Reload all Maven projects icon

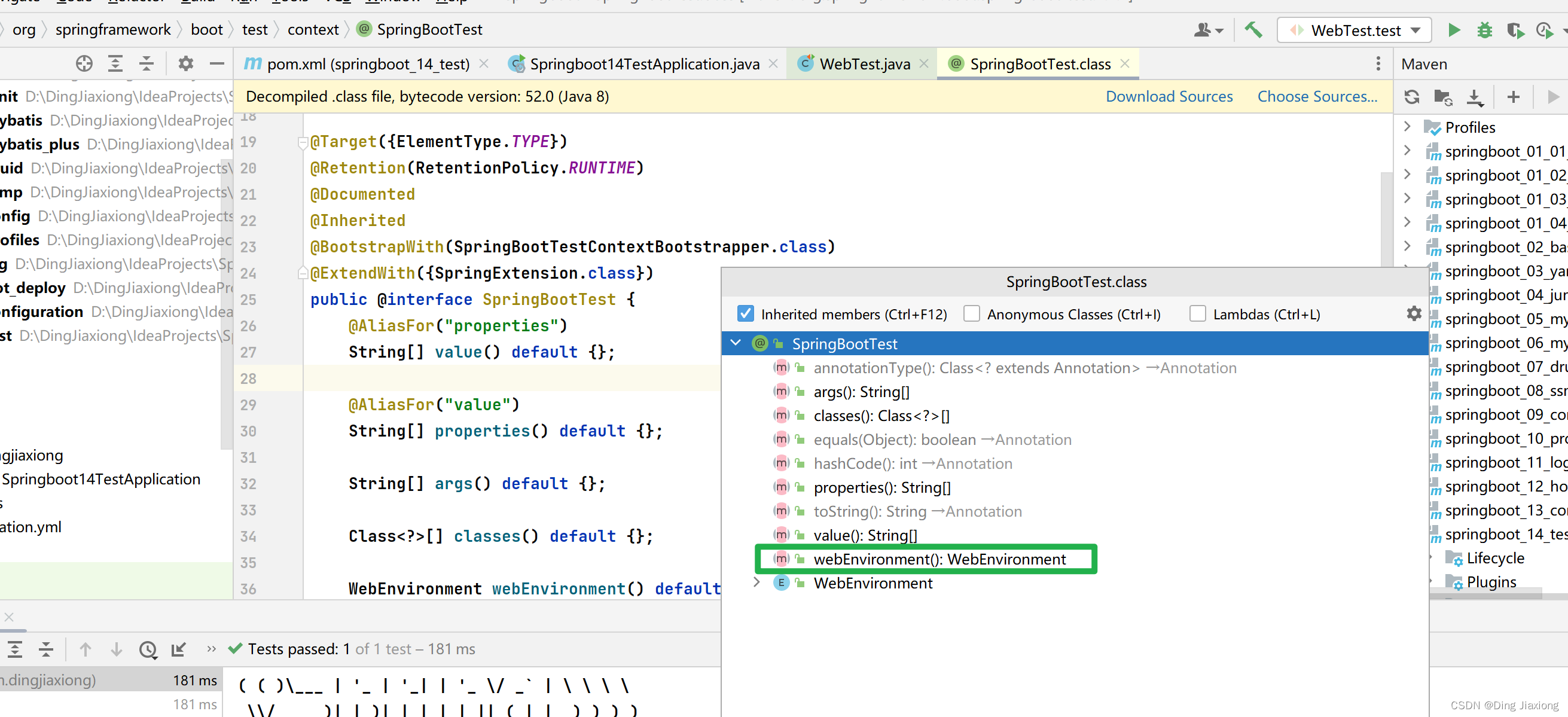pyautogui.click(x=1412, y=97)
